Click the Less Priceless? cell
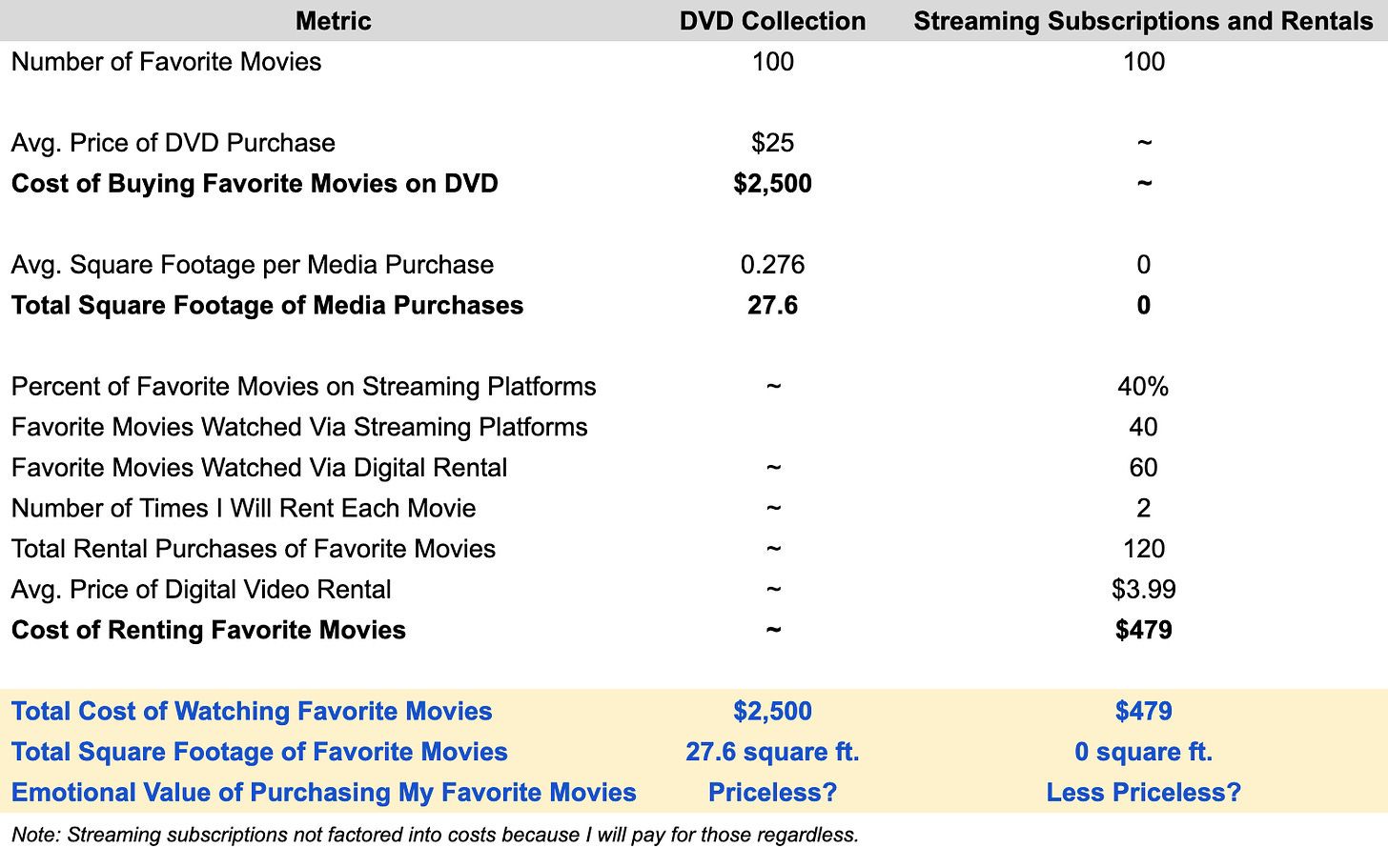The image size is (1388, 868). point(1143,793)
